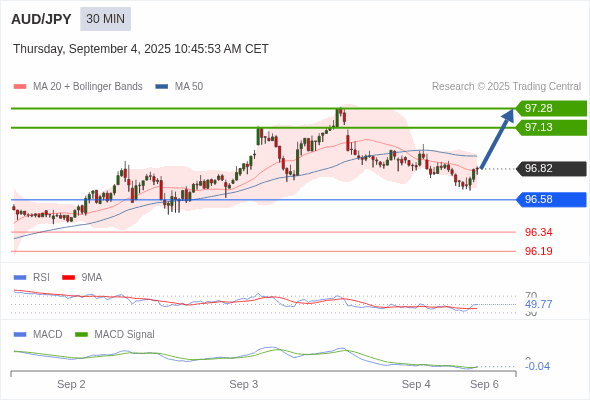Click the MACD Signal green legend swatch

(x=81, y=335)
